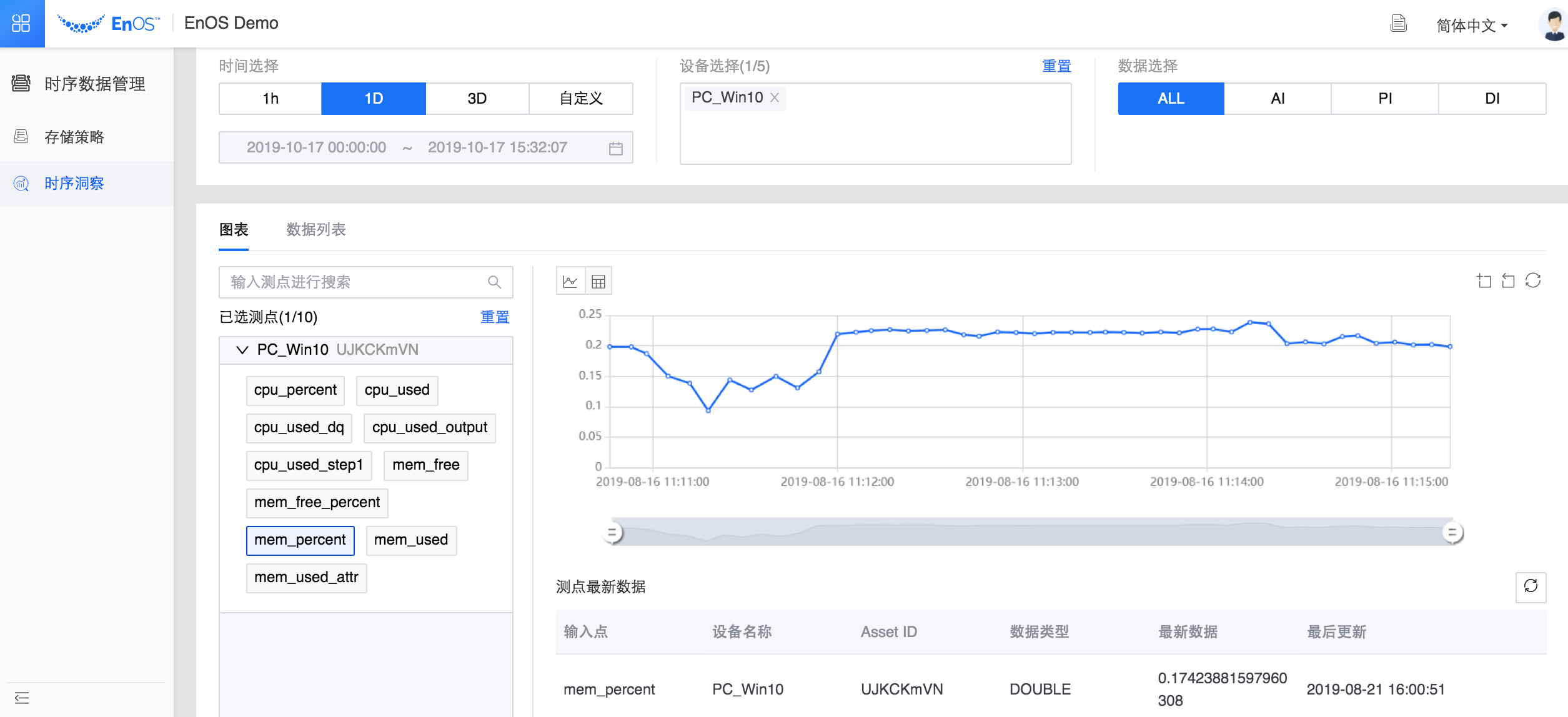Image resolution: width=1568 pixels, height=717 pixels.
Task: Remove the PC_Win10 device tag
Action: pyautogui.click(x=775, y=97)
